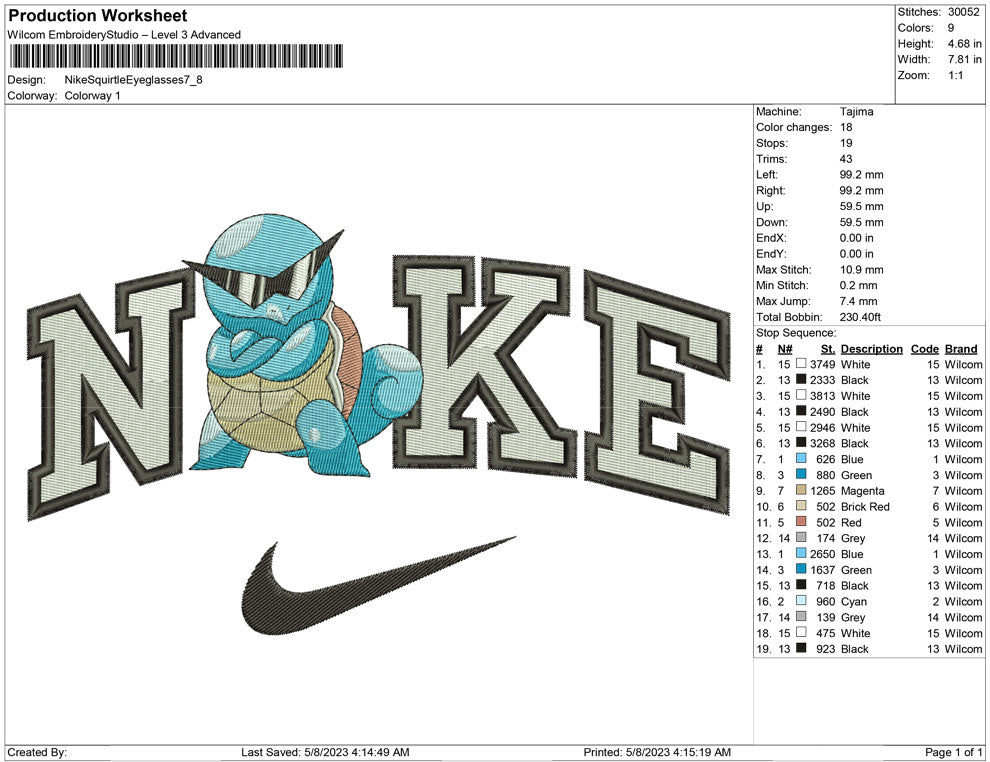
Task: Select the "EndX:" label
Action: tap(771, 238)
